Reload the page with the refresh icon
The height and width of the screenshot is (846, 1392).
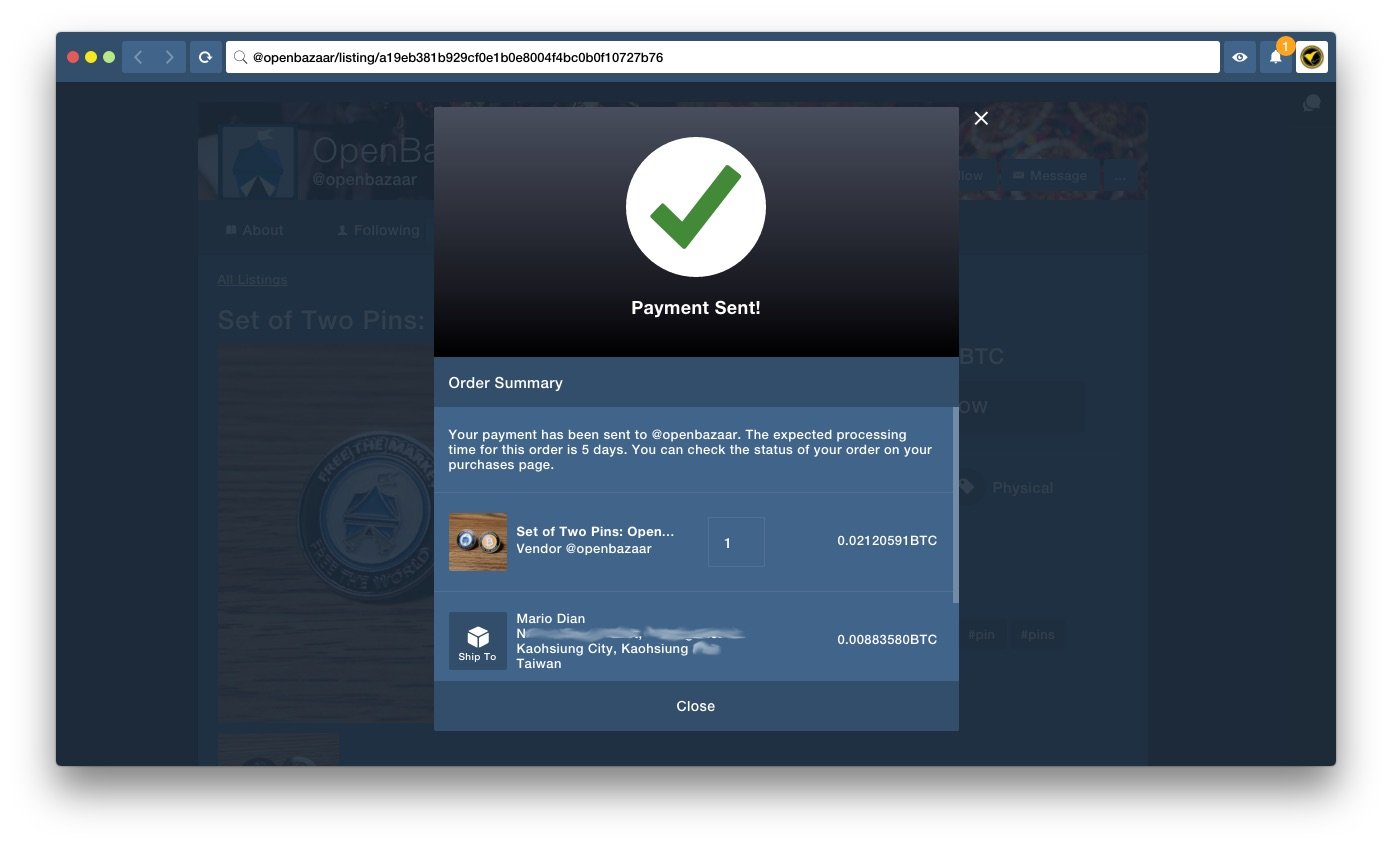[206, 58]
